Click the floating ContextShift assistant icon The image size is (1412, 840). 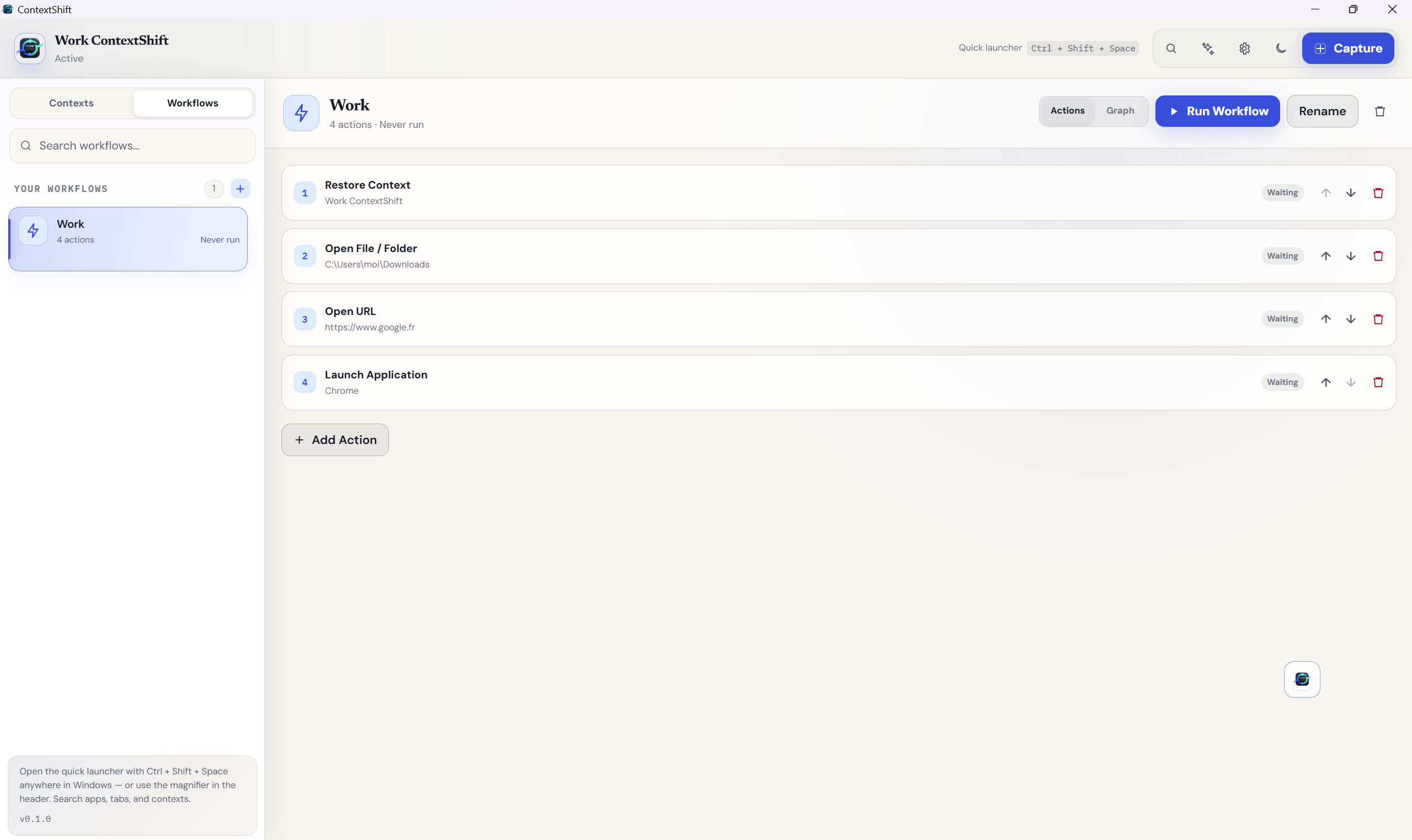pyautogui.click(x=1302, y=680)
